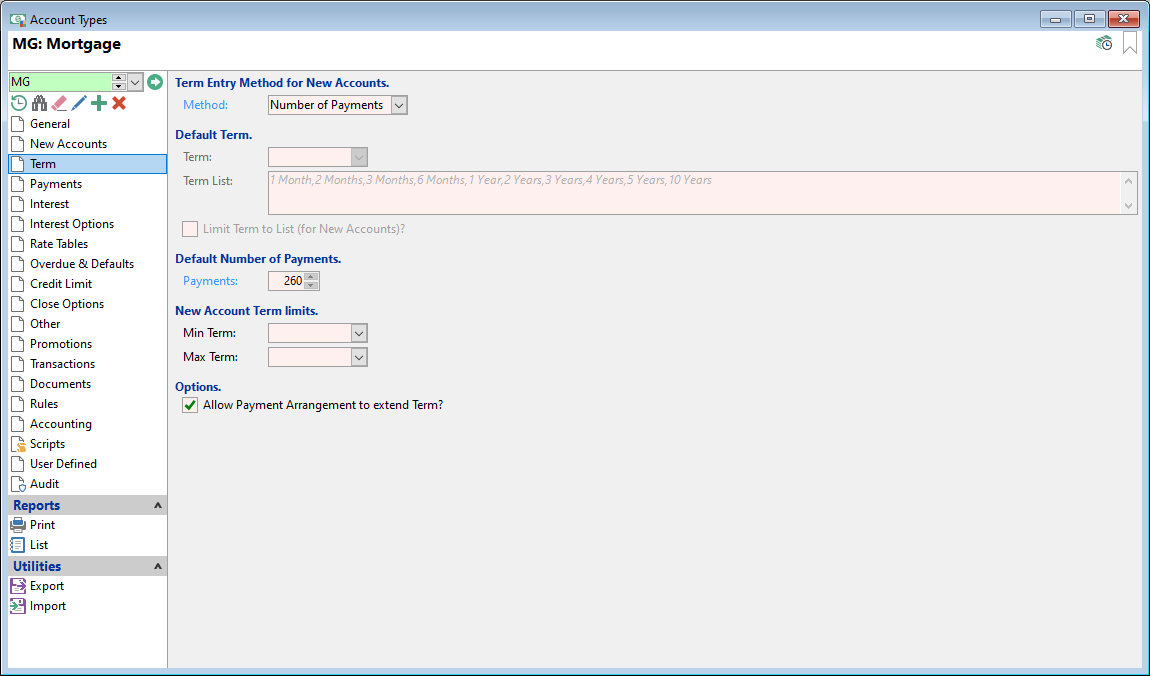Click the history clock toolbar icon
This screenshot has width=1150, height=676.
(x=19, y=103)
